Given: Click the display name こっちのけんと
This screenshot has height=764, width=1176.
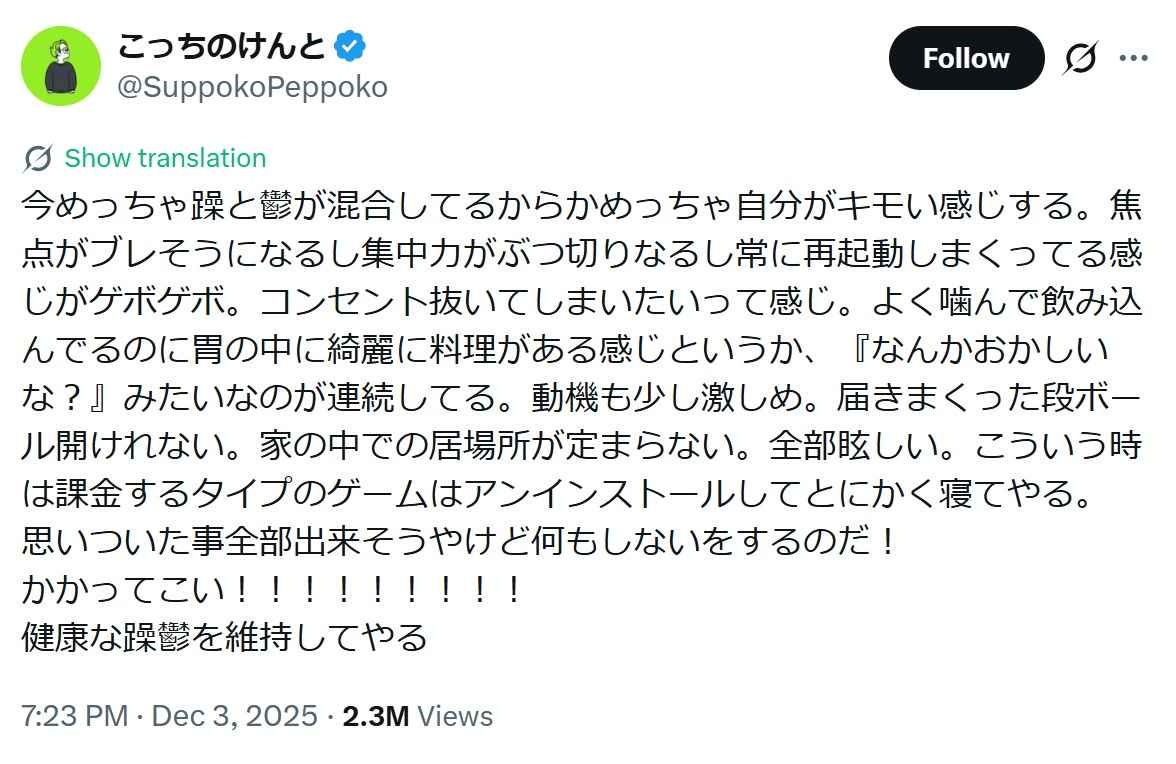Looking at the screenshot, I should (221, 46).
